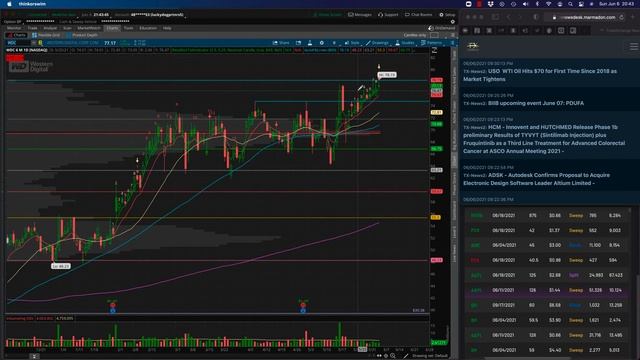
Task: Click the chart high price bubble
Action: 387,75
